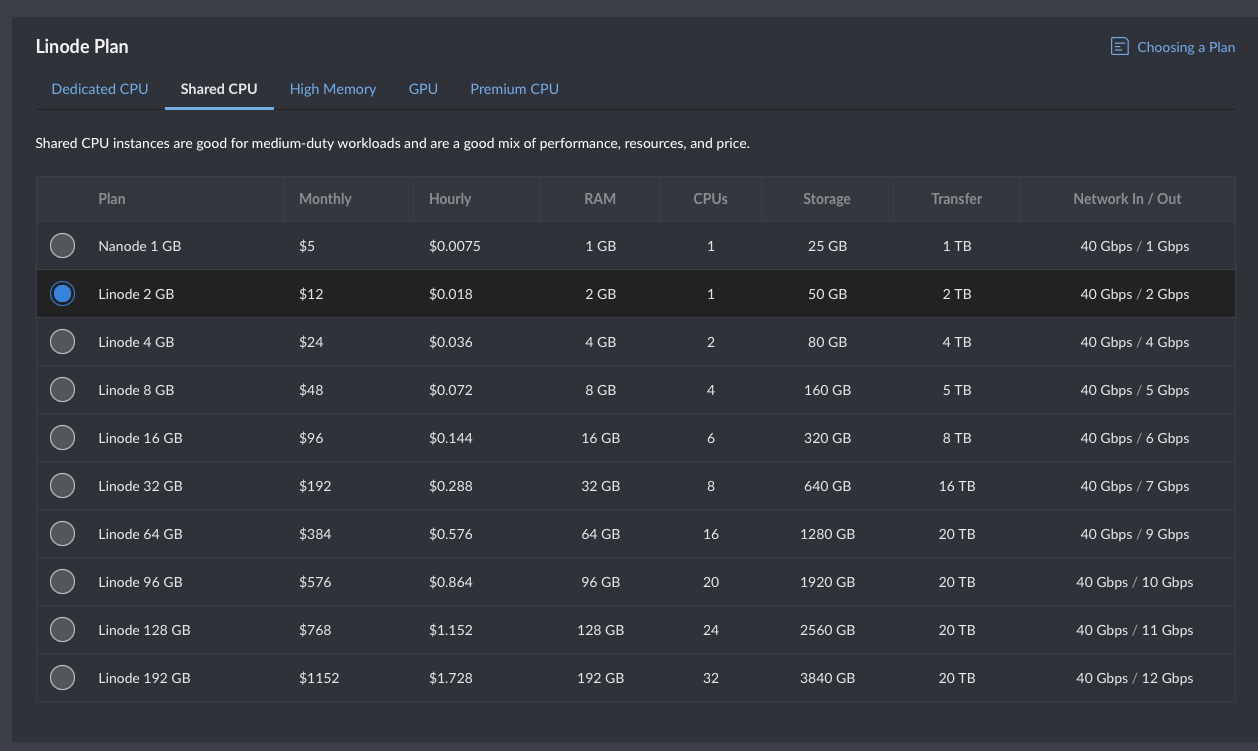Select the Linode 96 GB radio button
This screenshot has height=751, width=1258.
[x=62, y=581]
